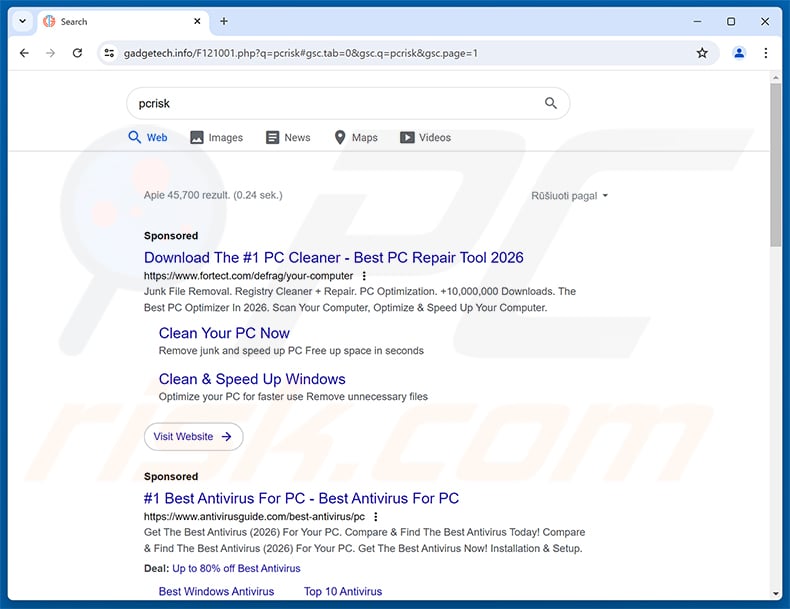Open site information icon in address bar
790x609 pixels.
coord(109,53)
